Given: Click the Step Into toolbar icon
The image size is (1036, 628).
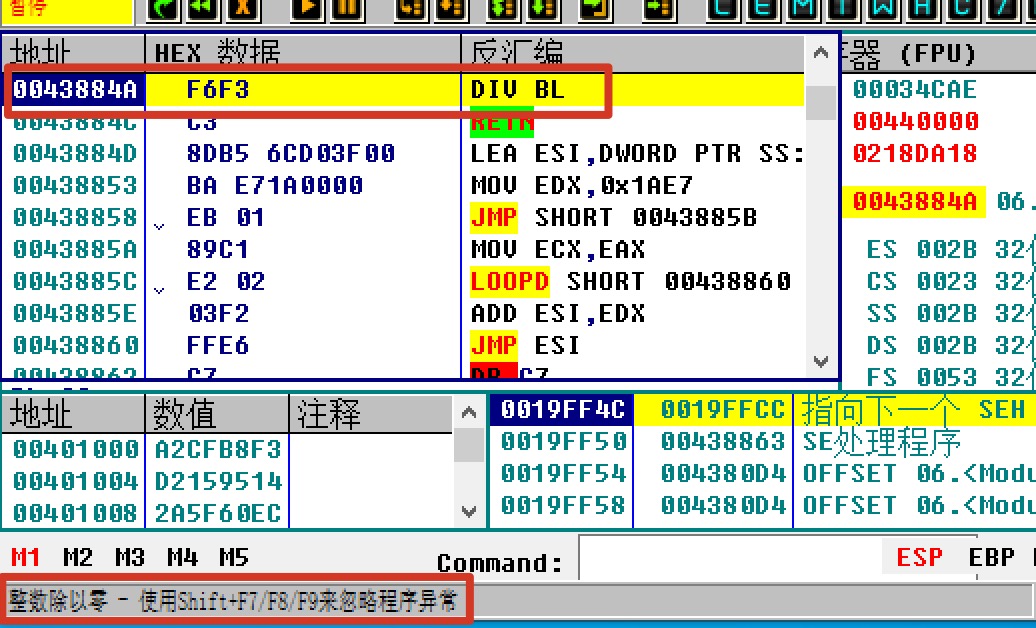Looking at the screenshot, I should click(411, 9).
